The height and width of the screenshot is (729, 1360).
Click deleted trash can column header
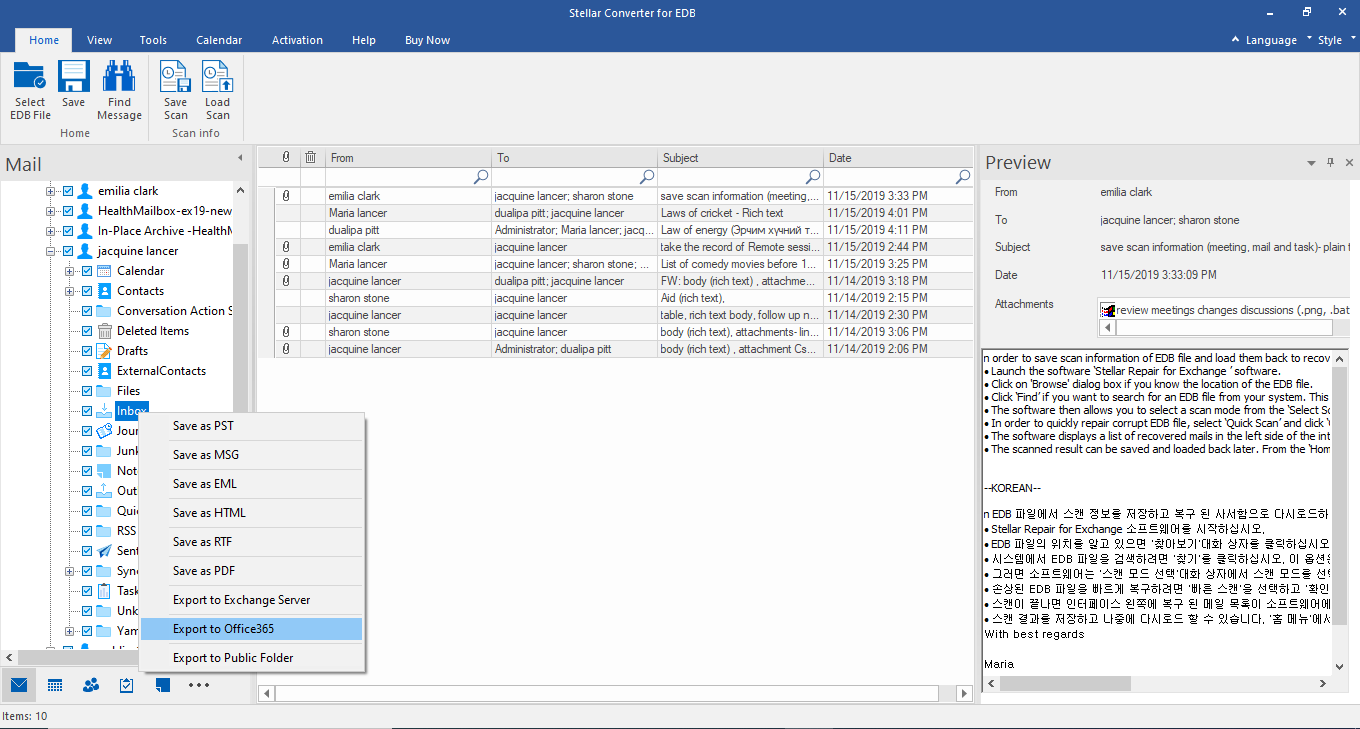click(311, 157)
